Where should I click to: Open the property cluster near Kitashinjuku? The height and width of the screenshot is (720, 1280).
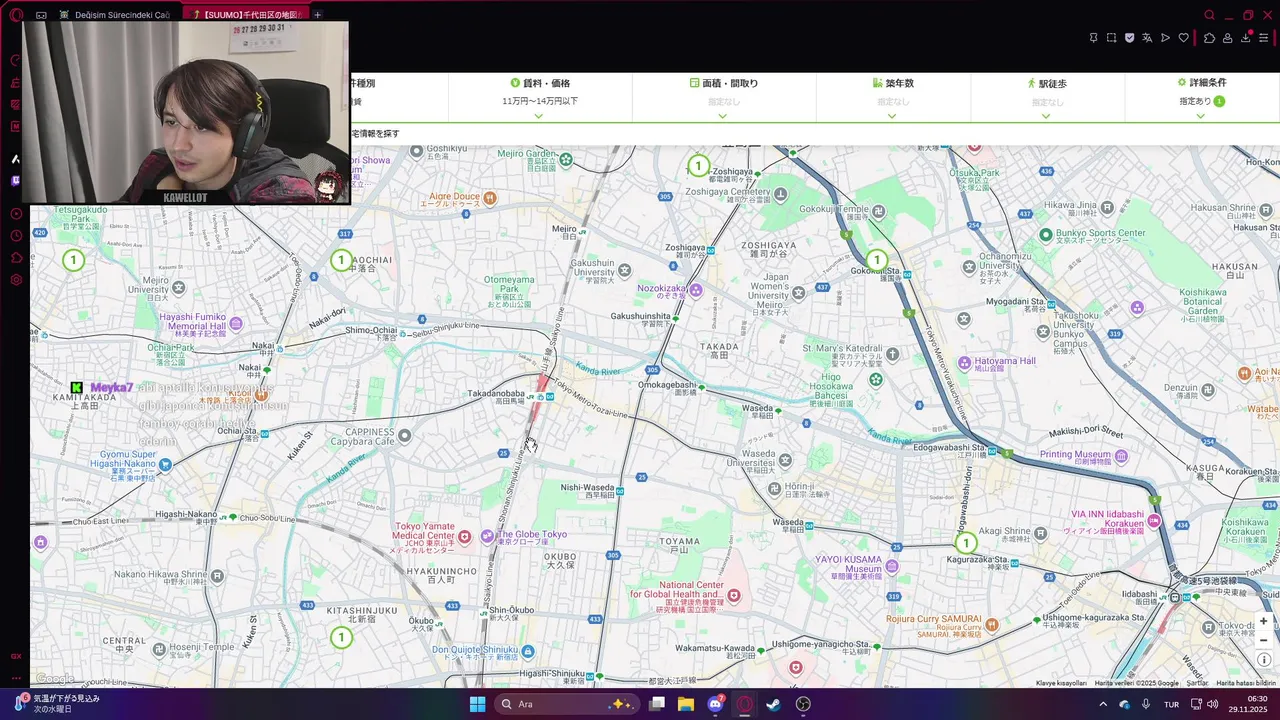(341, 637)
